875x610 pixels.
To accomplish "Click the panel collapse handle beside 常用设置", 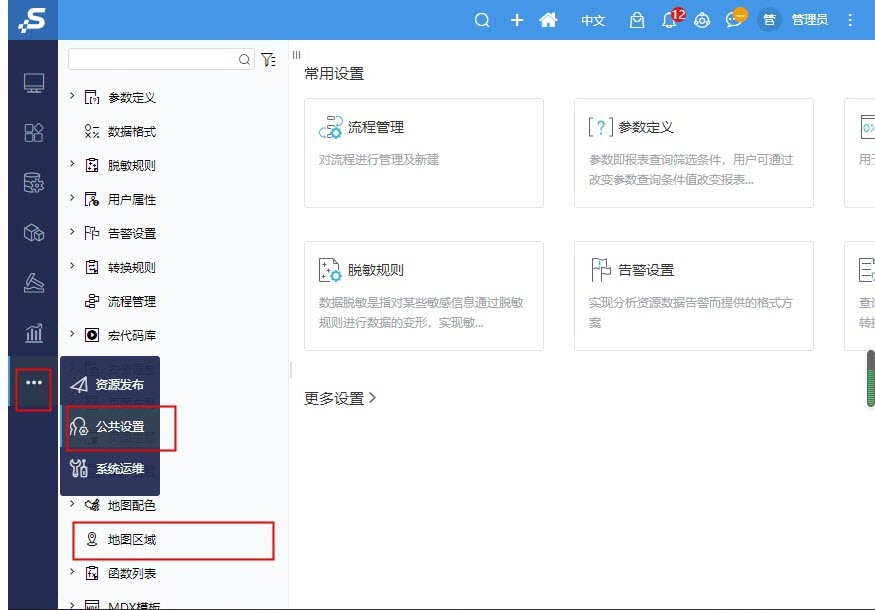I will [x=296, y=55].
